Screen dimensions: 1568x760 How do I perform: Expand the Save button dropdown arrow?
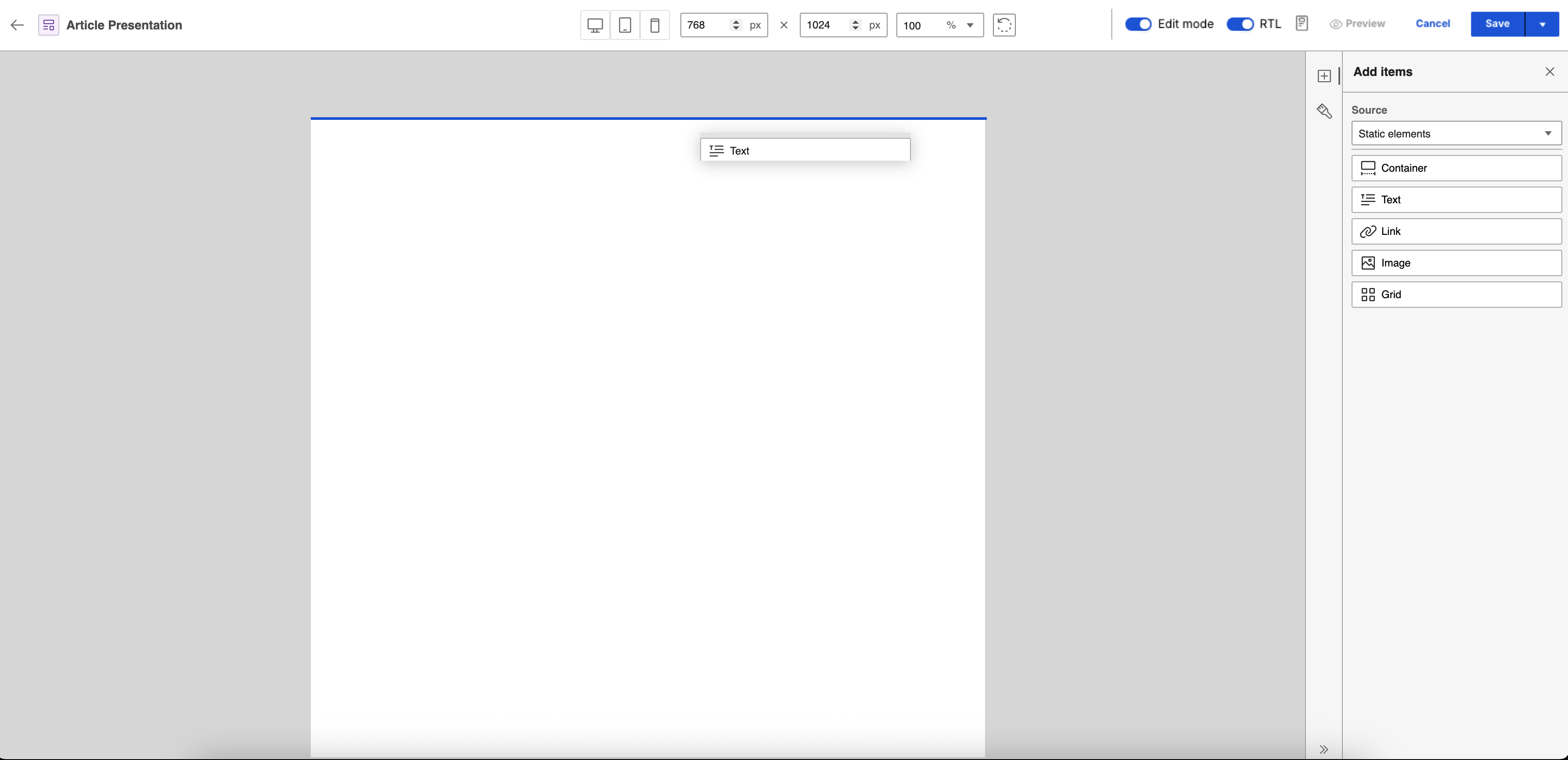(x=1542, y=24)
